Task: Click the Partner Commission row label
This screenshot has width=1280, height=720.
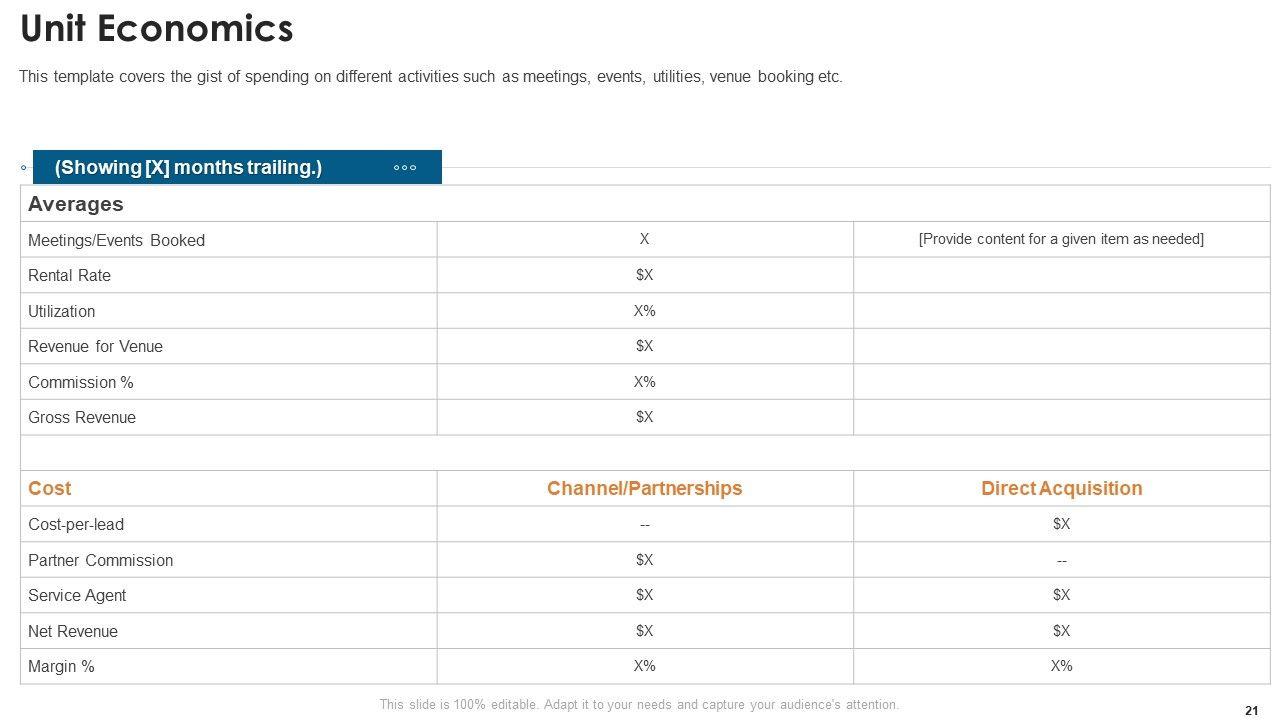Action: (100, 560)
